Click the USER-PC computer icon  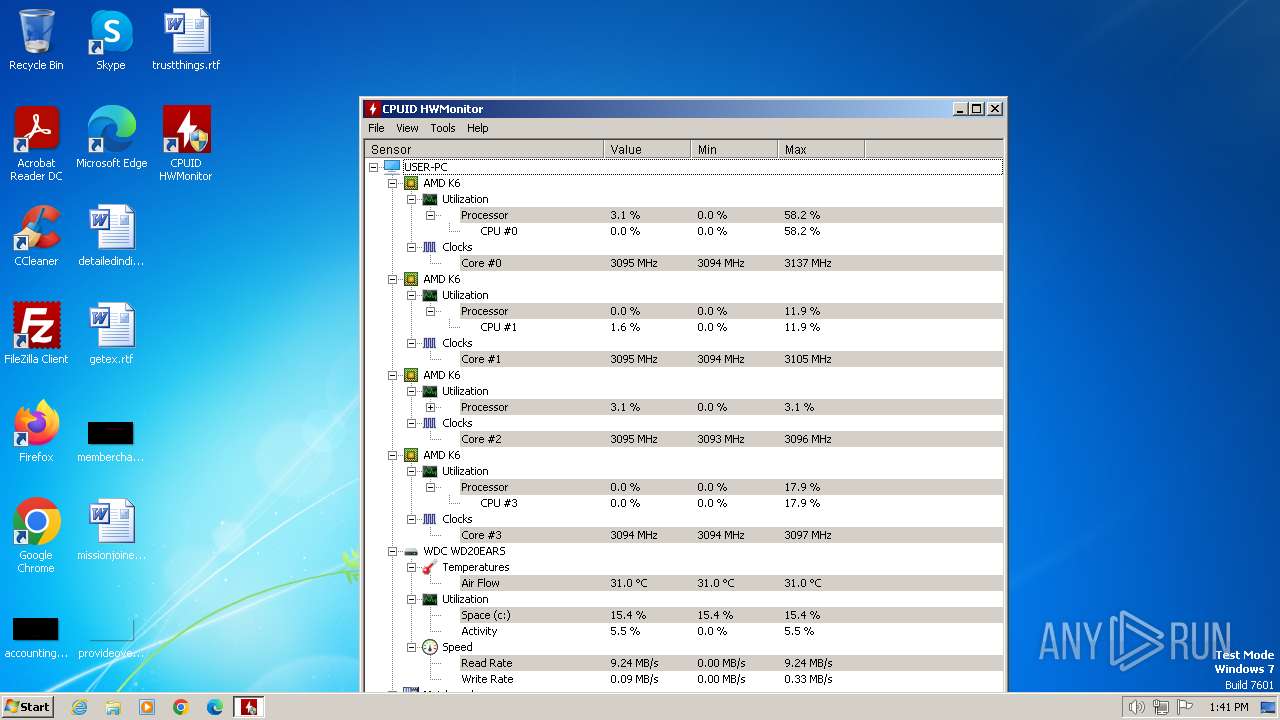tap(392, 167)
